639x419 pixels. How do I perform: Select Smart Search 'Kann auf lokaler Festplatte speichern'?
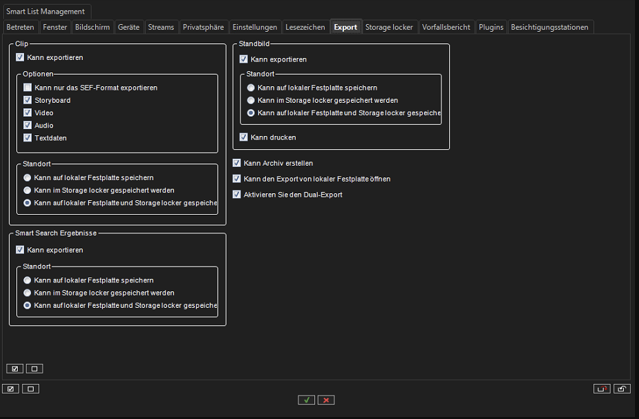[27, 280]
